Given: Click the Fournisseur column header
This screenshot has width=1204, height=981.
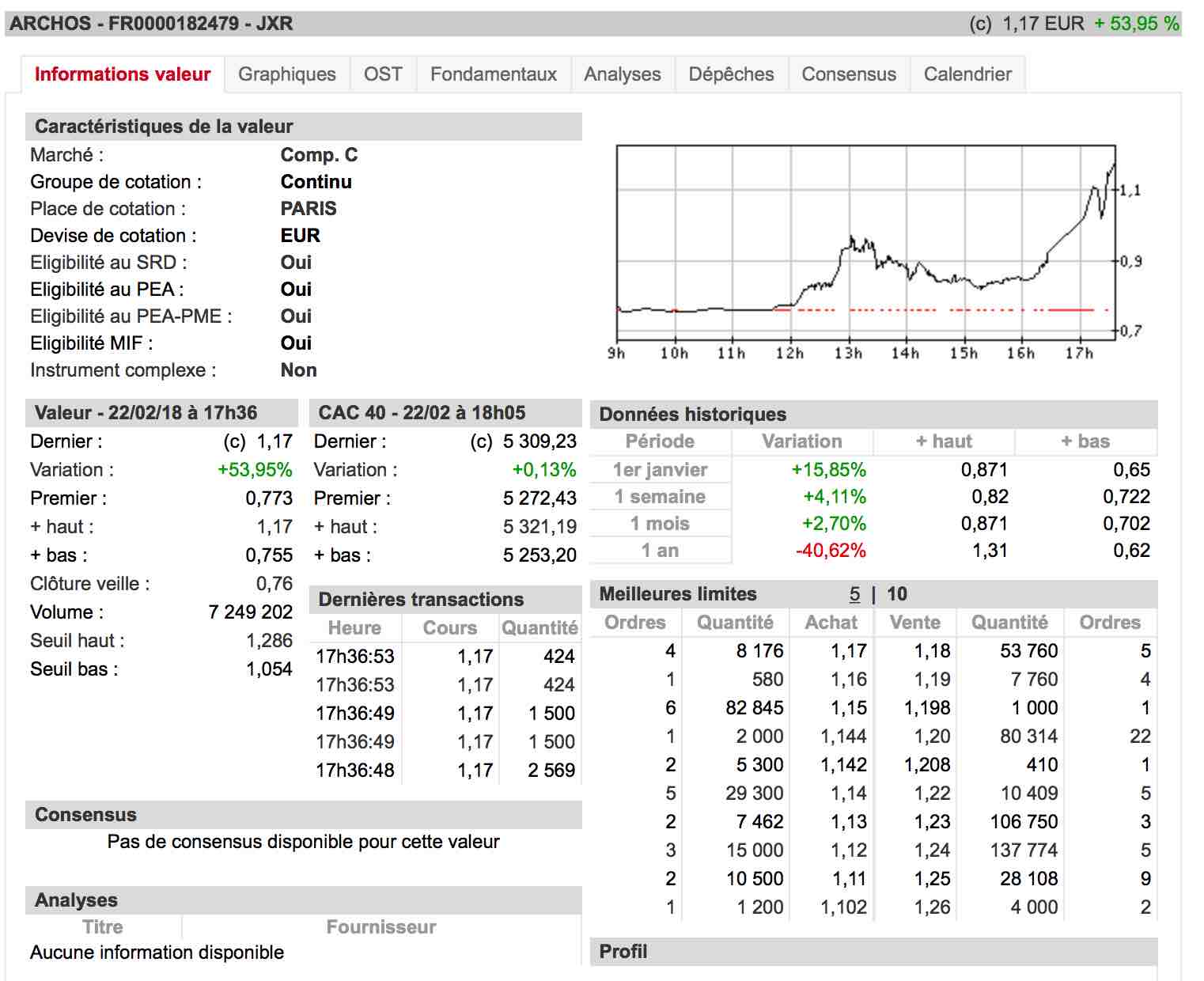Looking at the screenshot, I should (x=381, y=927).
